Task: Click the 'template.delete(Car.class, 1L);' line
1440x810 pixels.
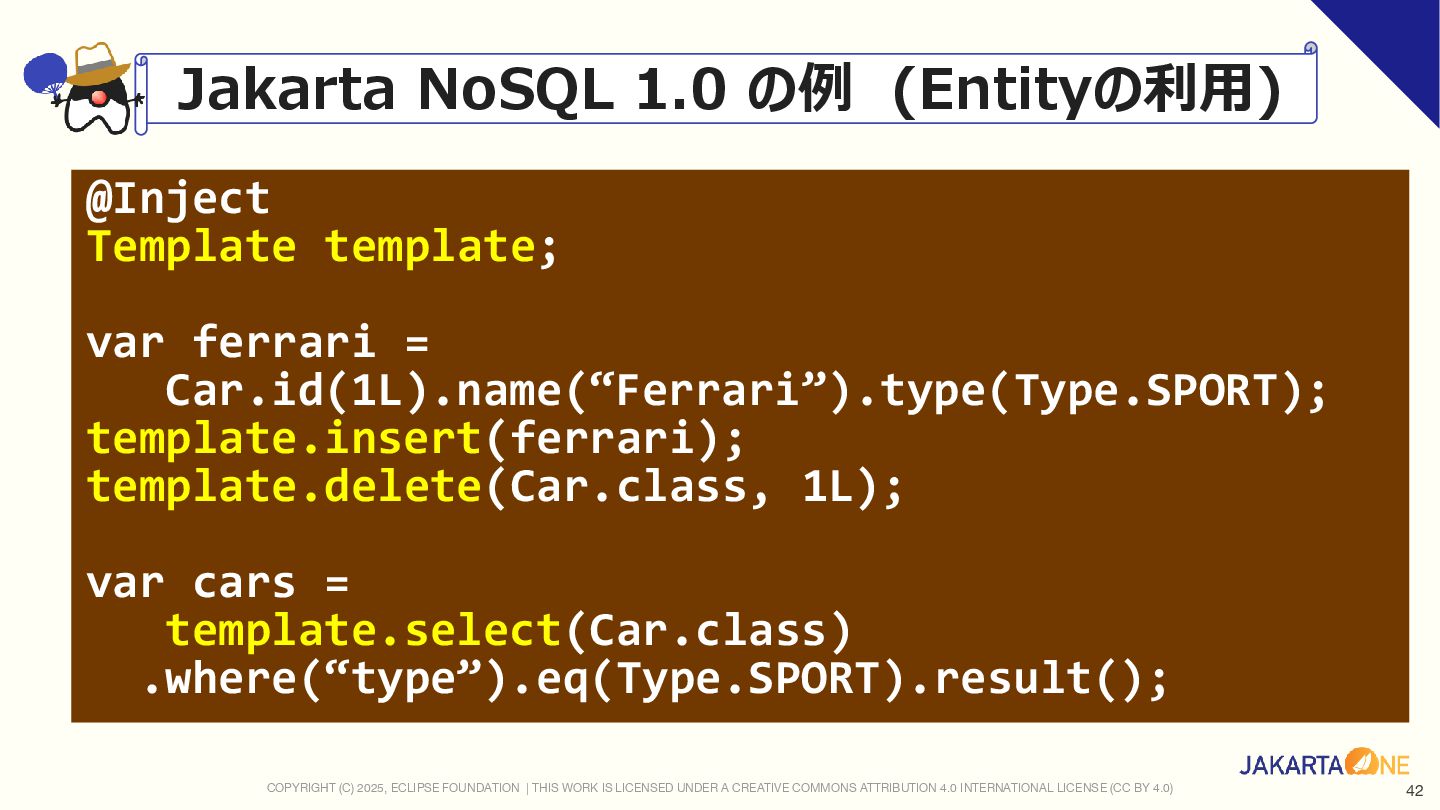Action: [495, 487]
